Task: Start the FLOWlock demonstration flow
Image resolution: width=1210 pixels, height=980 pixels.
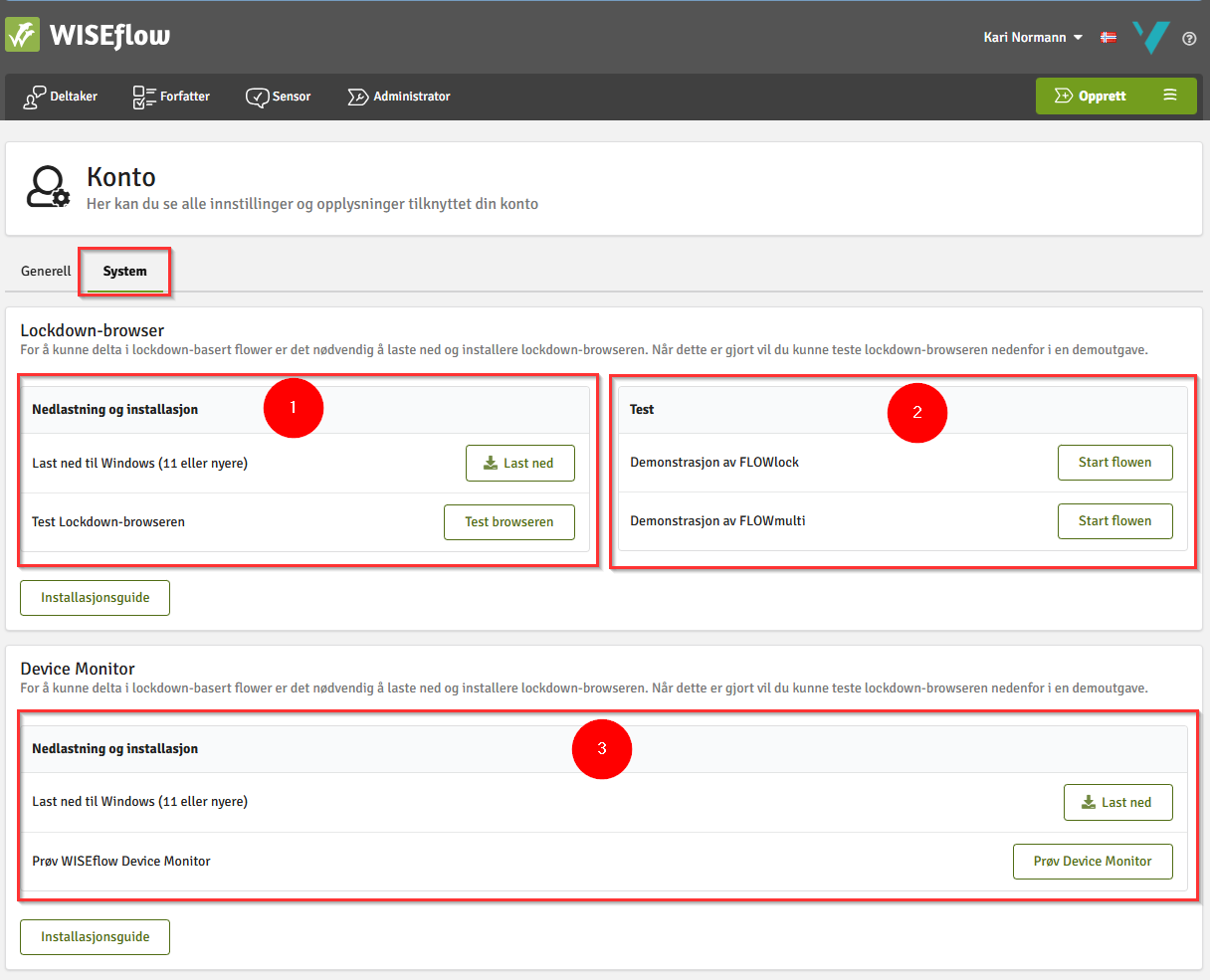Action: pyautogui.click(x=1114, y=462)
